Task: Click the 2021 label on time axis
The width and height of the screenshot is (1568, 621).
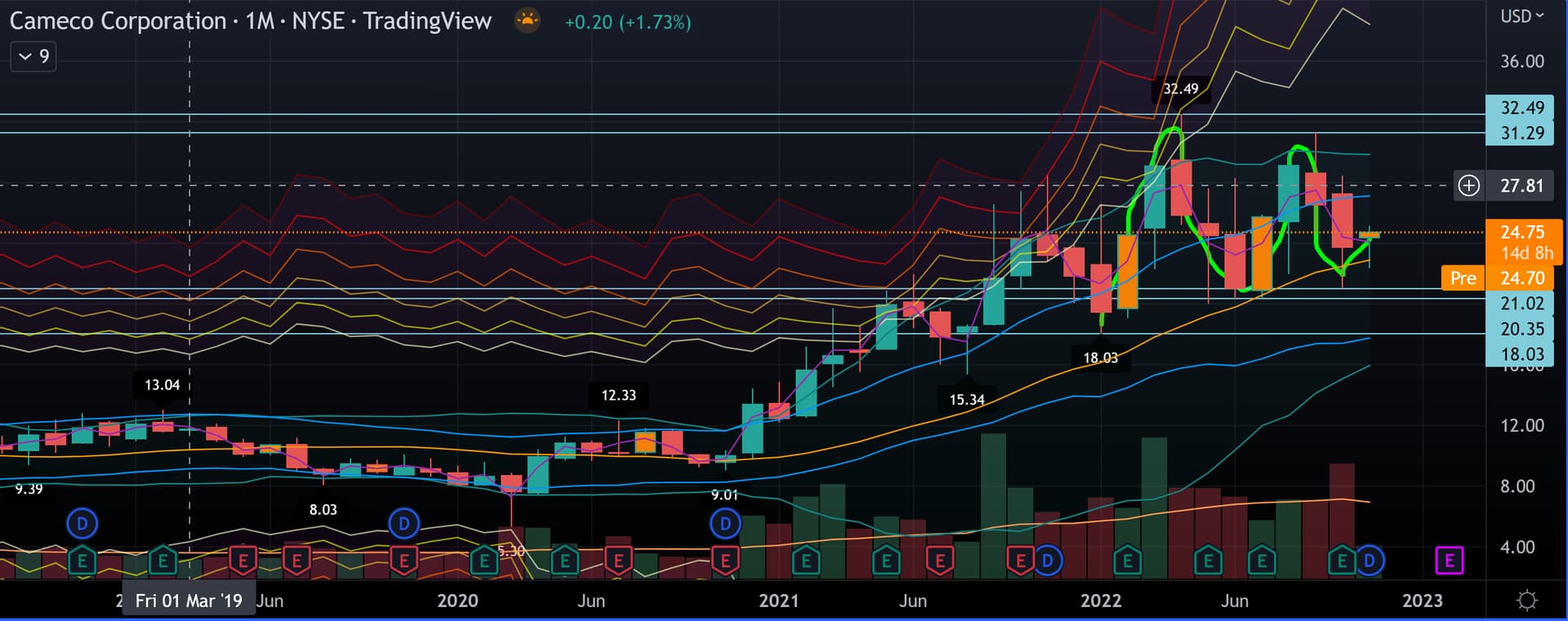Action: tap(778, 601)
